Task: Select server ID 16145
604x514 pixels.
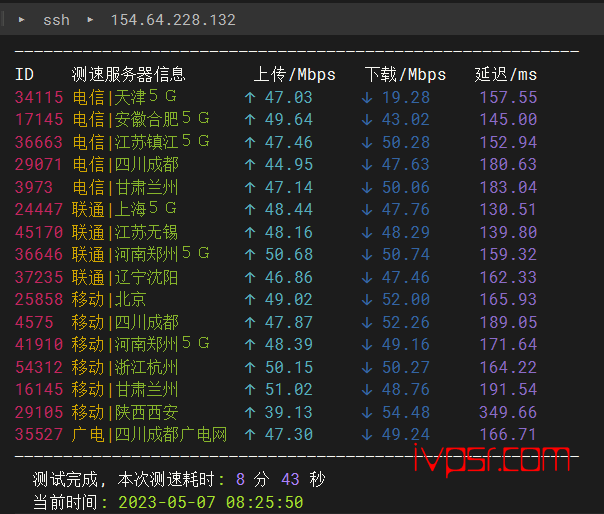Action: (x=39, y=390)
